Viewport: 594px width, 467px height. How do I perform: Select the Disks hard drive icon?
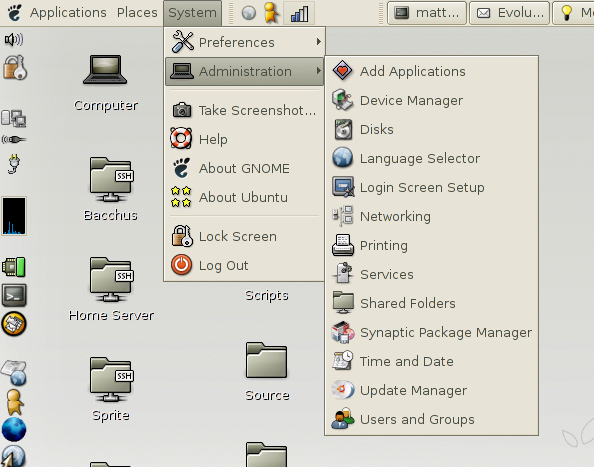point(343,130)
